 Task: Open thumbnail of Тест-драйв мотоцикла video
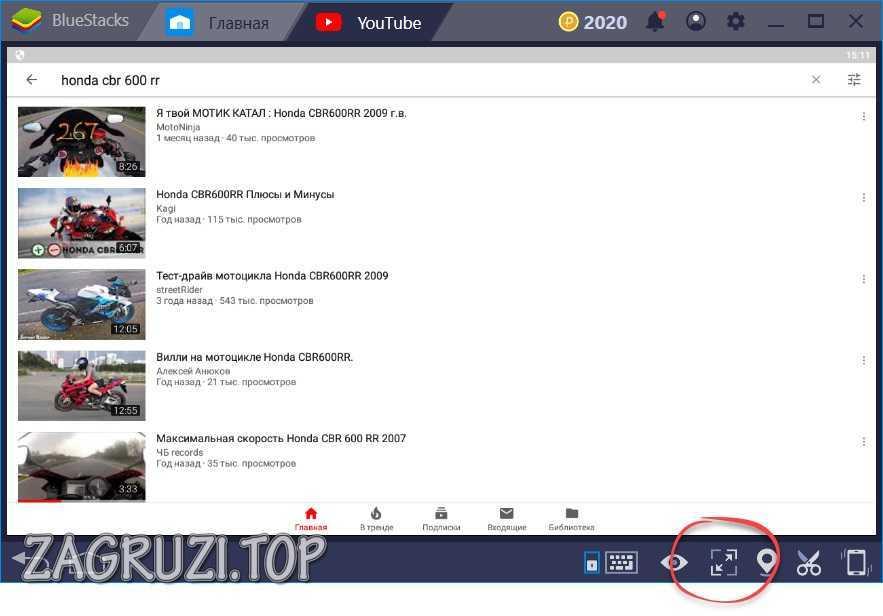pyautogui.click(x=82, y=304)
